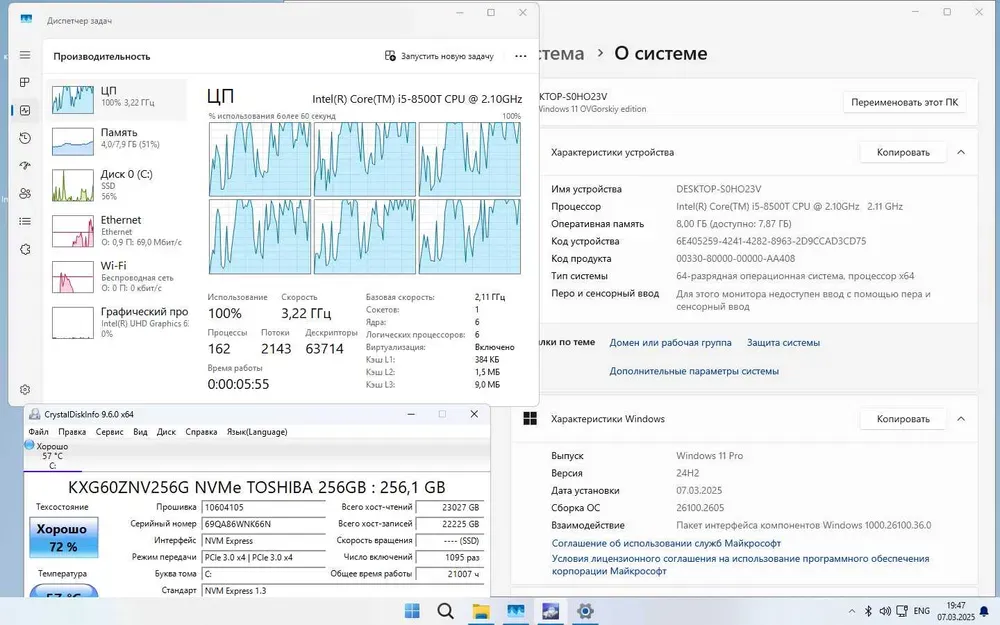Open Вид menu in CrystalDiskInfo

[x=140, y=432]
